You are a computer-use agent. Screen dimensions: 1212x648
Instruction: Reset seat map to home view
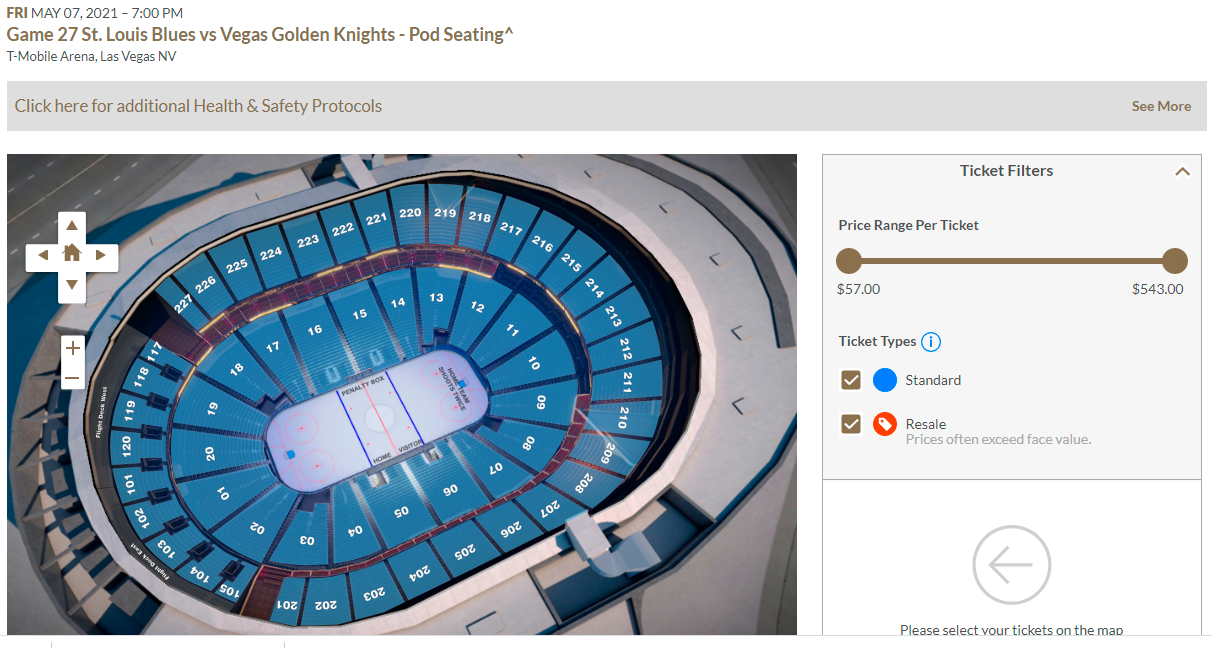point(72,253)
